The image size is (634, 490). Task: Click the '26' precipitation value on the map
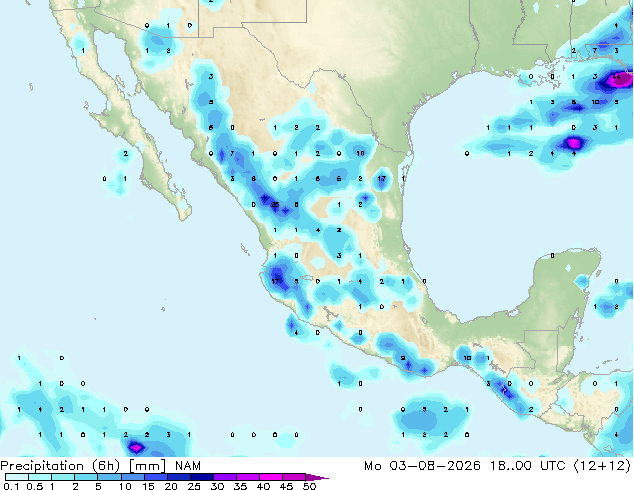(275, 205)
